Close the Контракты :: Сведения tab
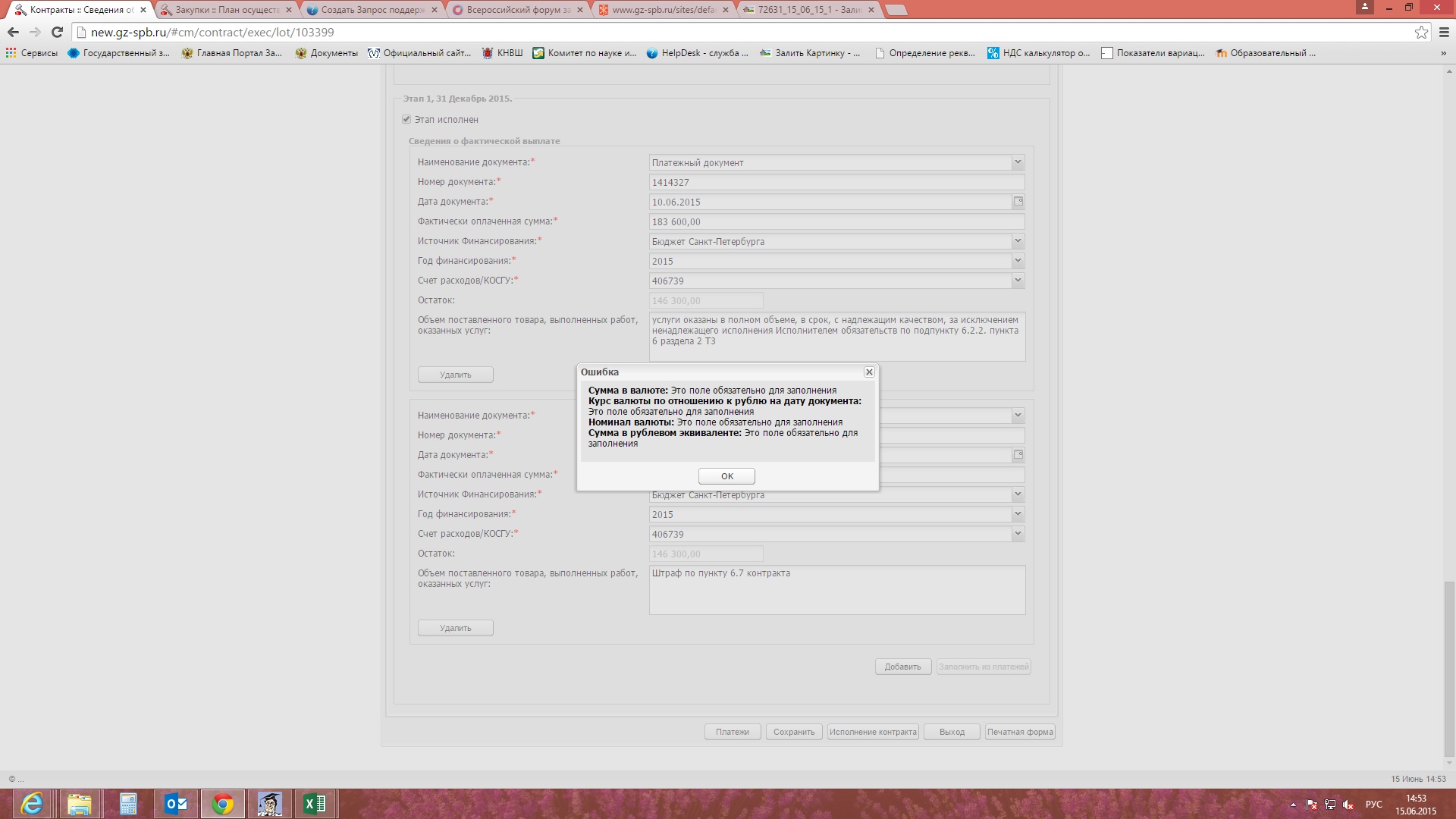Viewport: 1456px width, 819px height. (x=143, y=10)
